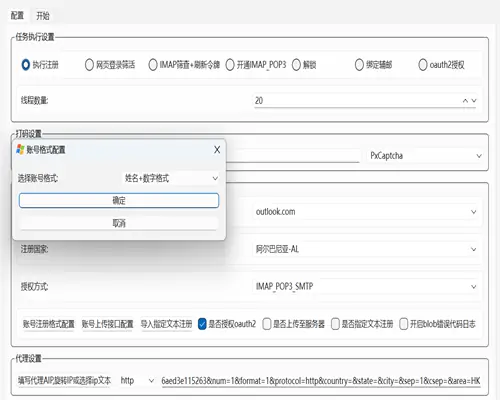Screen dimensions: 500x400
Task: Increase thread count with up arrow
Action: pos(465,100)
